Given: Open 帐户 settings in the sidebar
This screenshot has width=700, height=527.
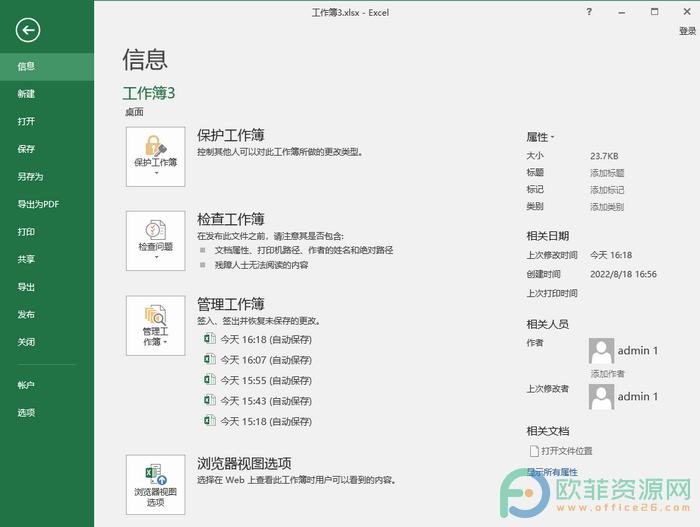Looking at the screenshot, I should coord(47,385).
